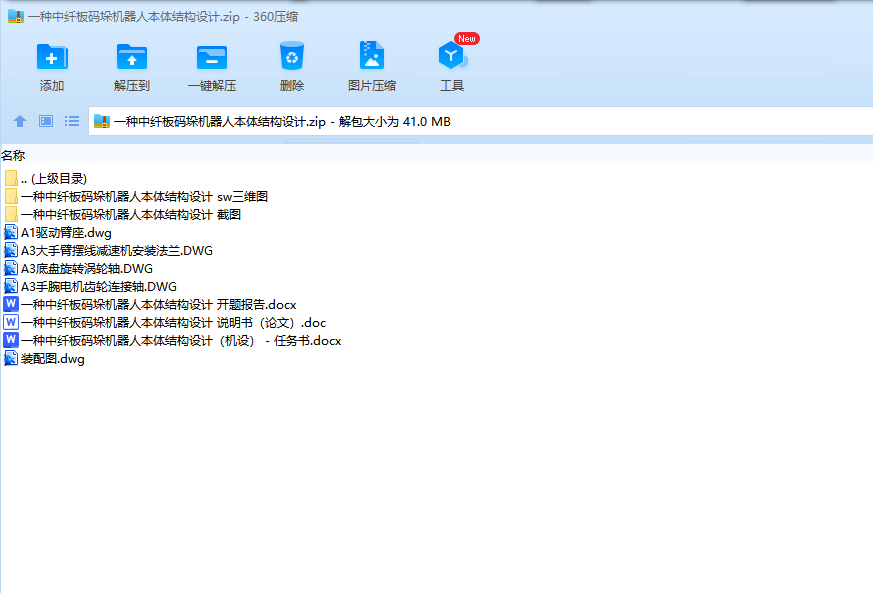Open the 工具 (Tools) icon
The height and width of the screenshot is (593, 873).
click(x=452, y=56)
